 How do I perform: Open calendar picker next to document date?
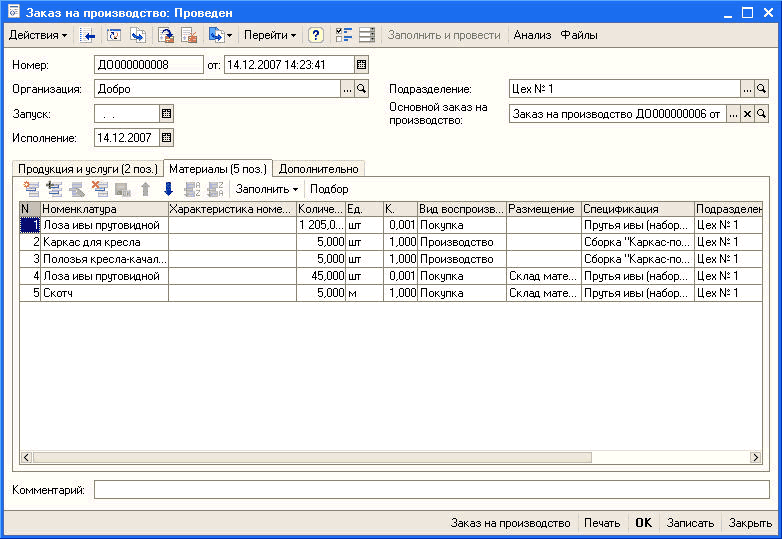click(x=362, y=65)
